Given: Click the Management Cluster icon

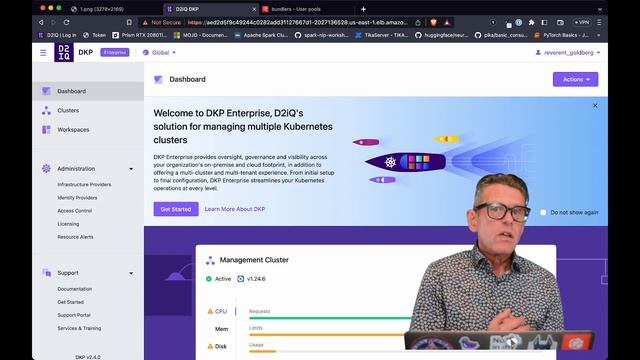Looking at the screenshot, I should [x=210, y=260].
